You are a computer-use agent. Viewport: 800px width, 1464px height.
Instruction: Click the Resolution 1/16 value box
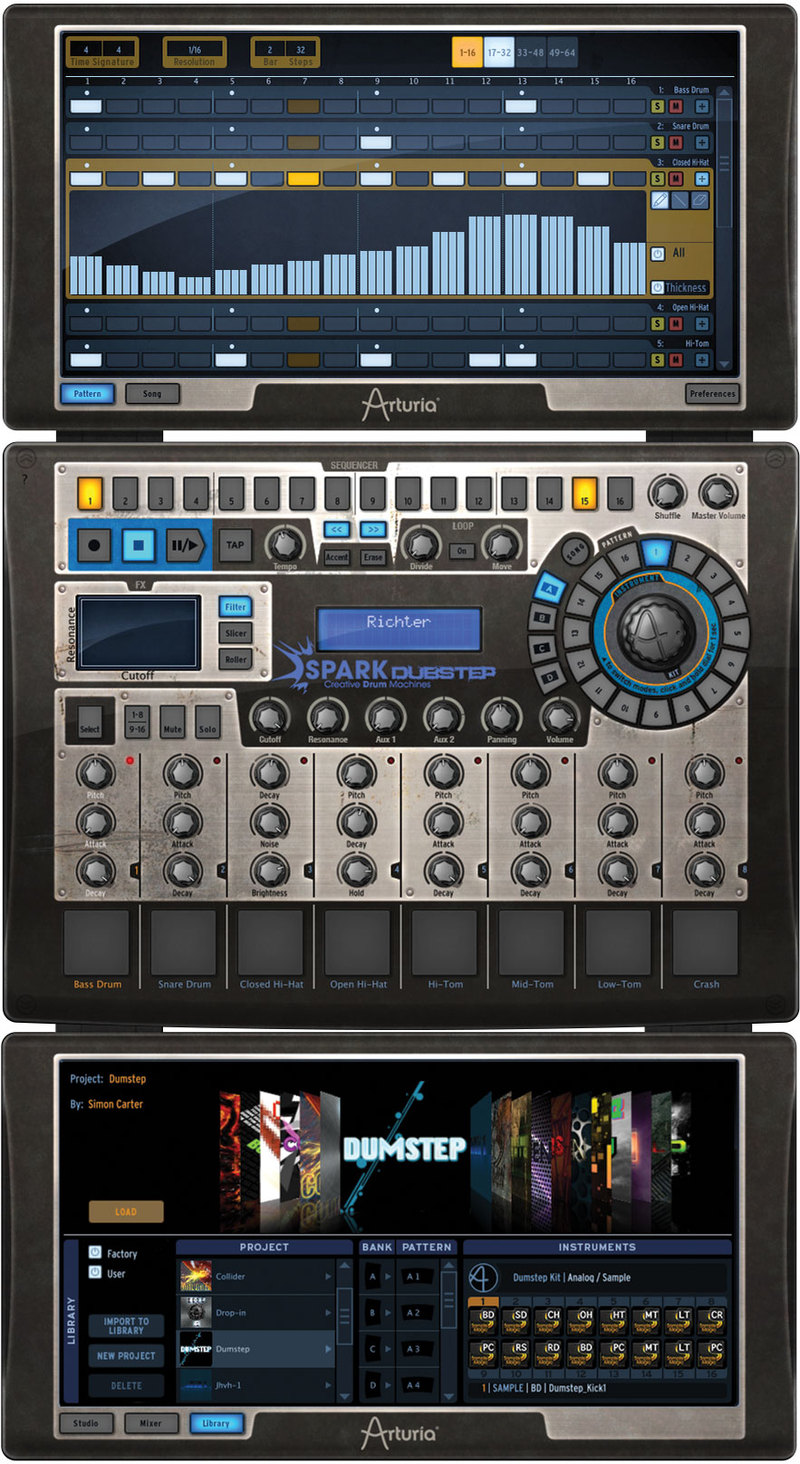[194, 49]
